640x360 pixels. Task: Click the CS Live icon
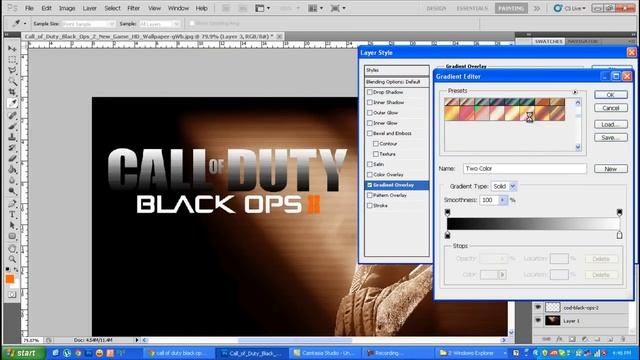(558, 8)
